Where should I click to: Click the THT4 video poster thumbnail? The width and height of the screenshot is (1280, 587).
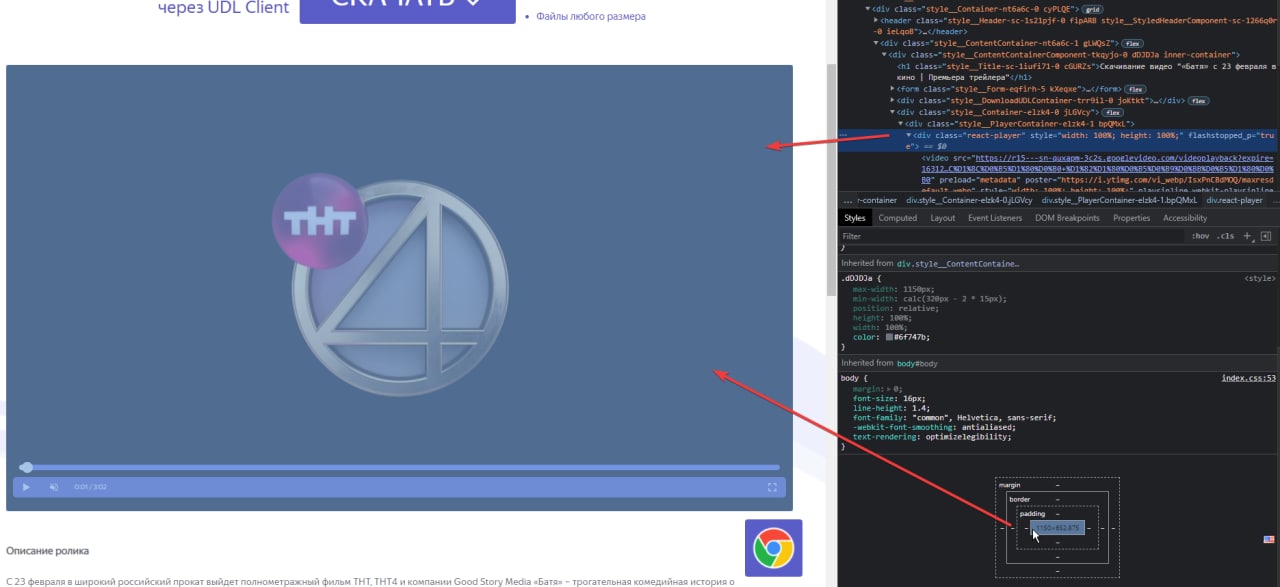(399, 287)
